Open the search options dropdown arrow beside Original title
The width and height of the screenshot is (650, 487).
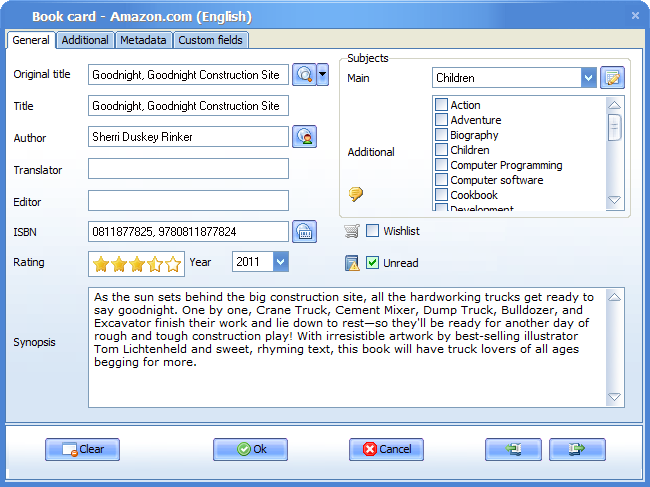[323, 75]
